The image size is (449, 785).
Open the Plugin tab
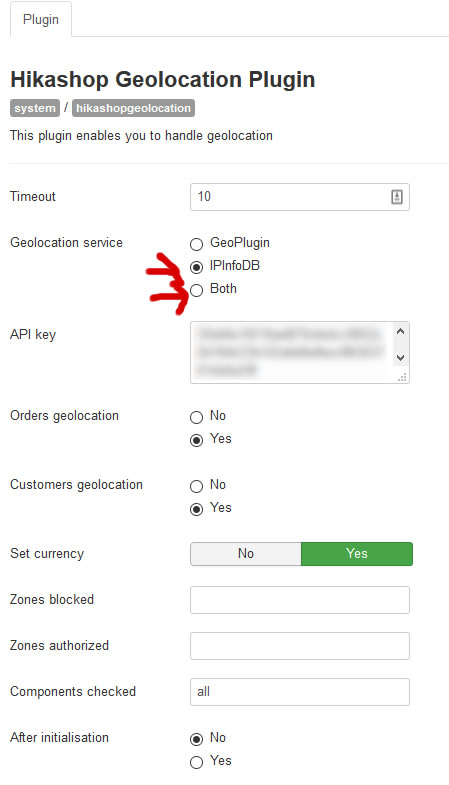(x=41, y=20)
